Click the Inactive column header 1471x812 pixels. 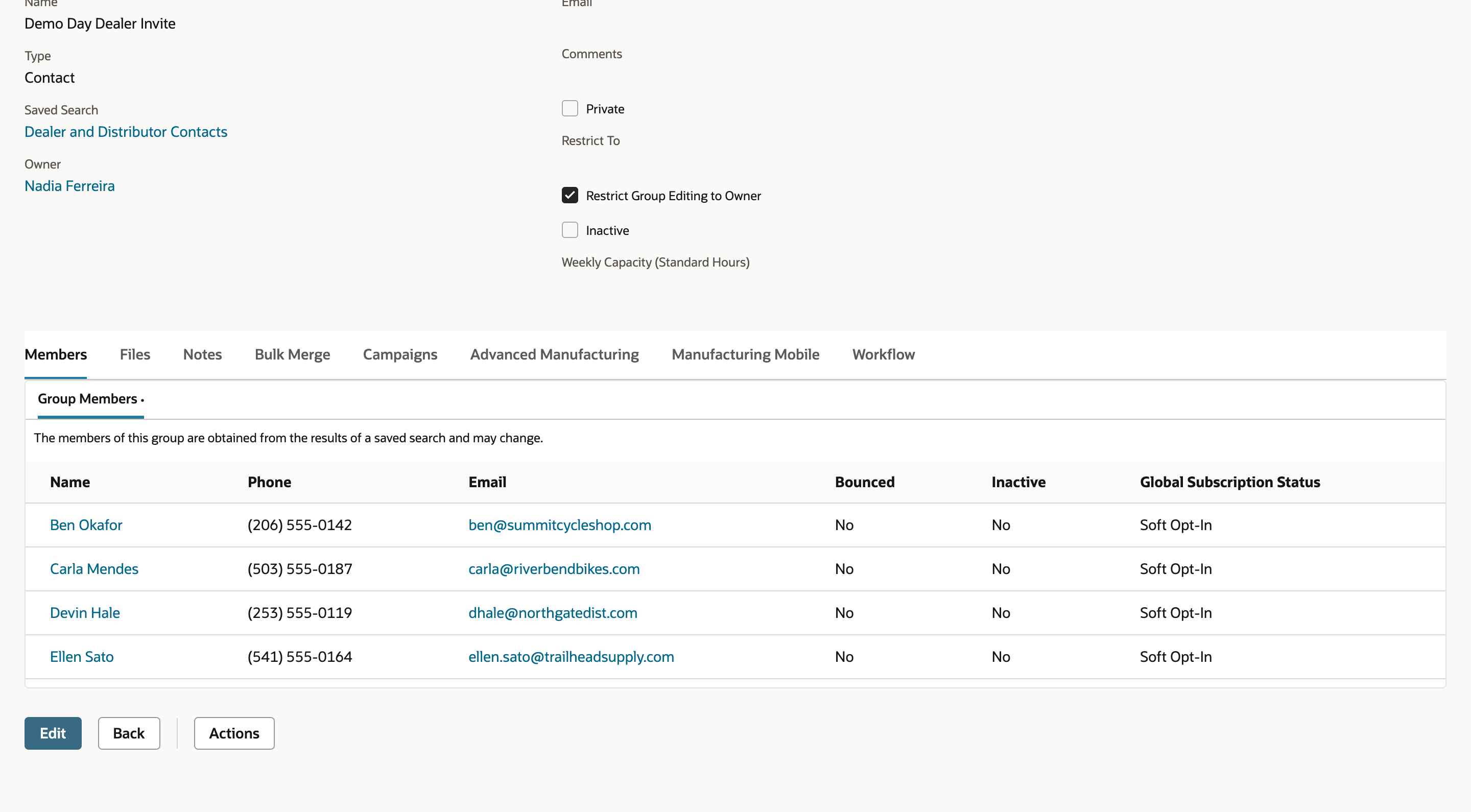pyautogui.click(x=1018, y=482)
